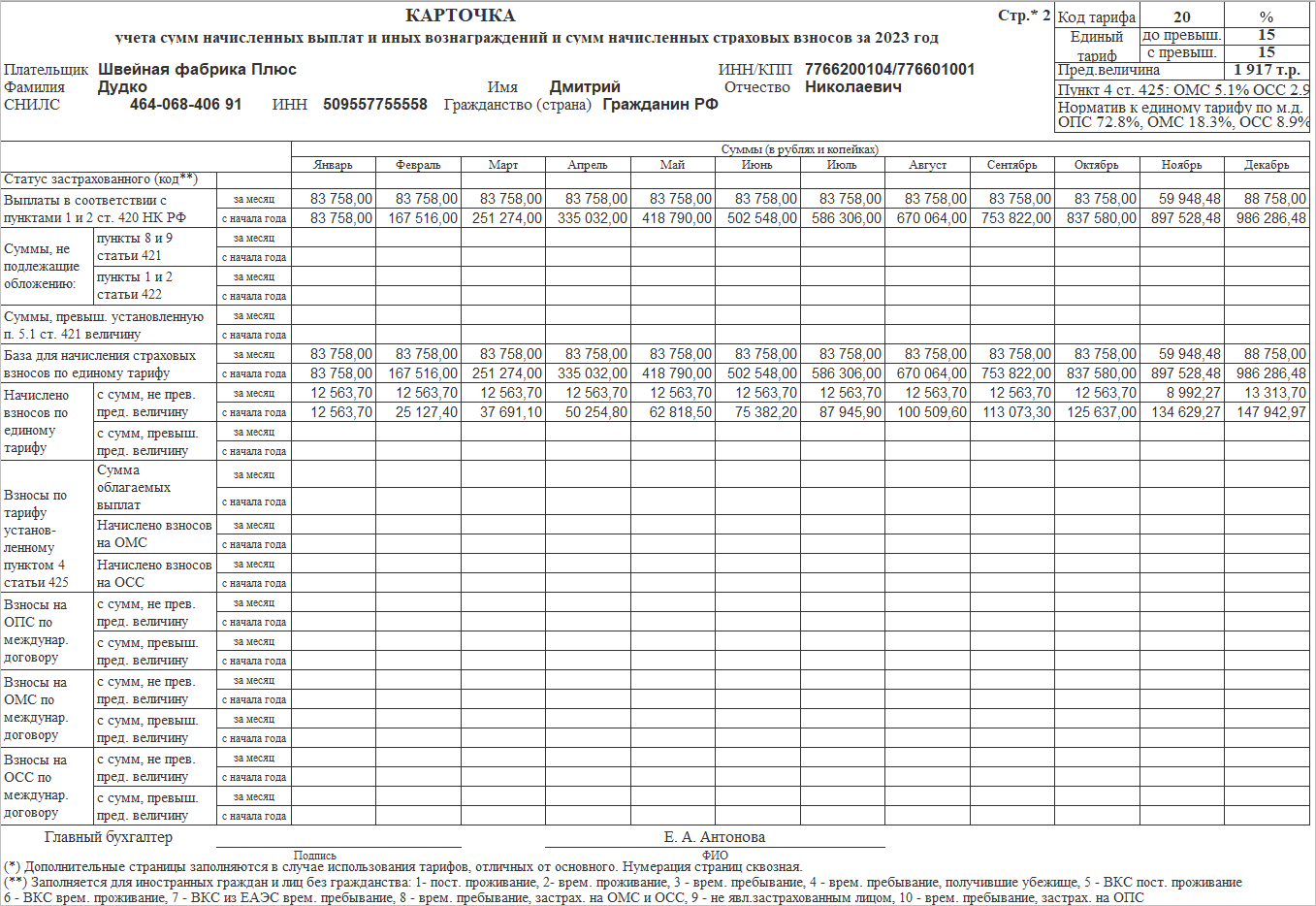Click cumulative contribution 75 382,20
Viewport: 1316px width, 906px height.
click(x=766, y=412)
